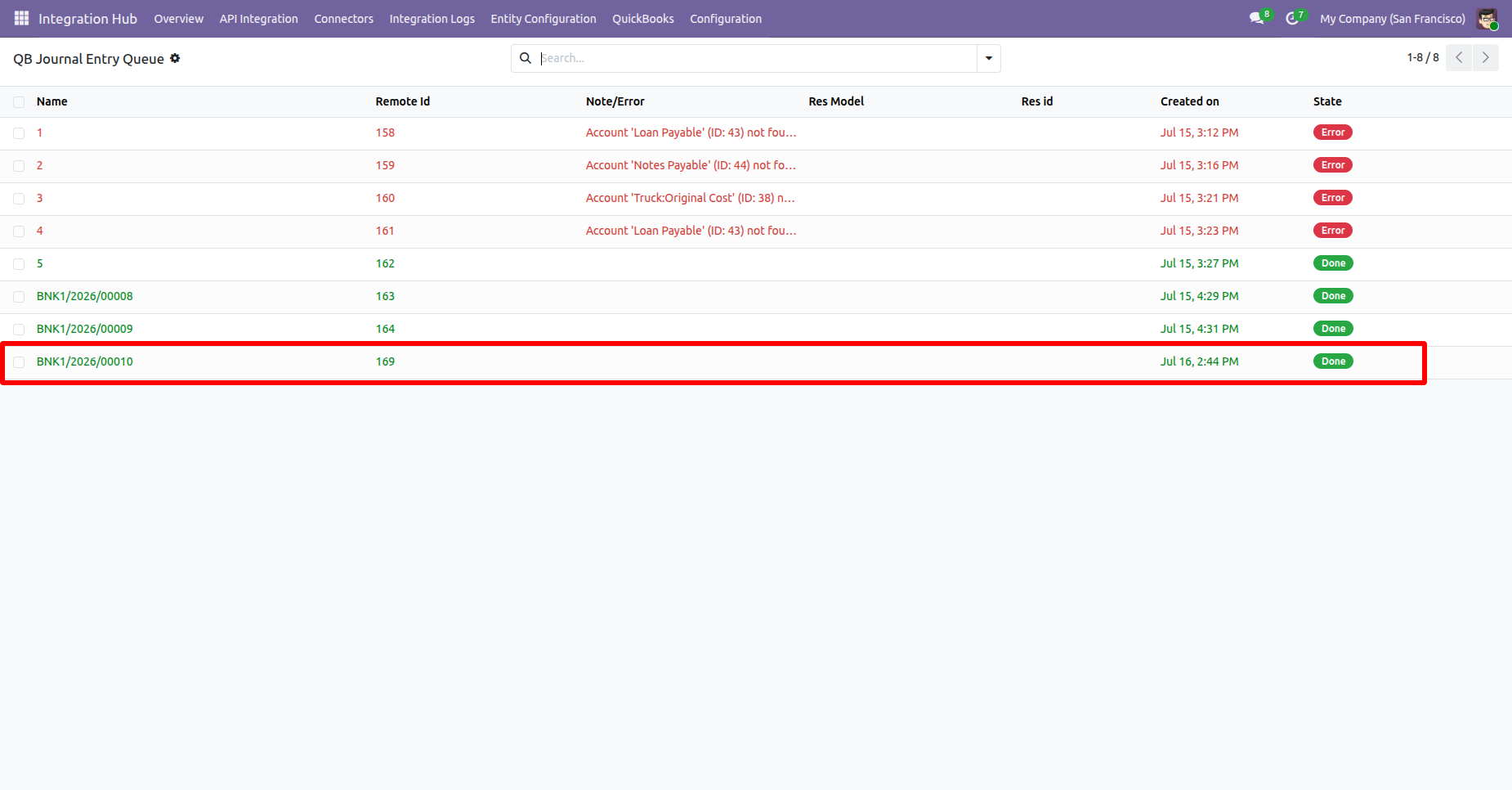Screen dimensions: 1512x790
Task: Click the search magnifier icon
Action: click(x=526, y=58)
